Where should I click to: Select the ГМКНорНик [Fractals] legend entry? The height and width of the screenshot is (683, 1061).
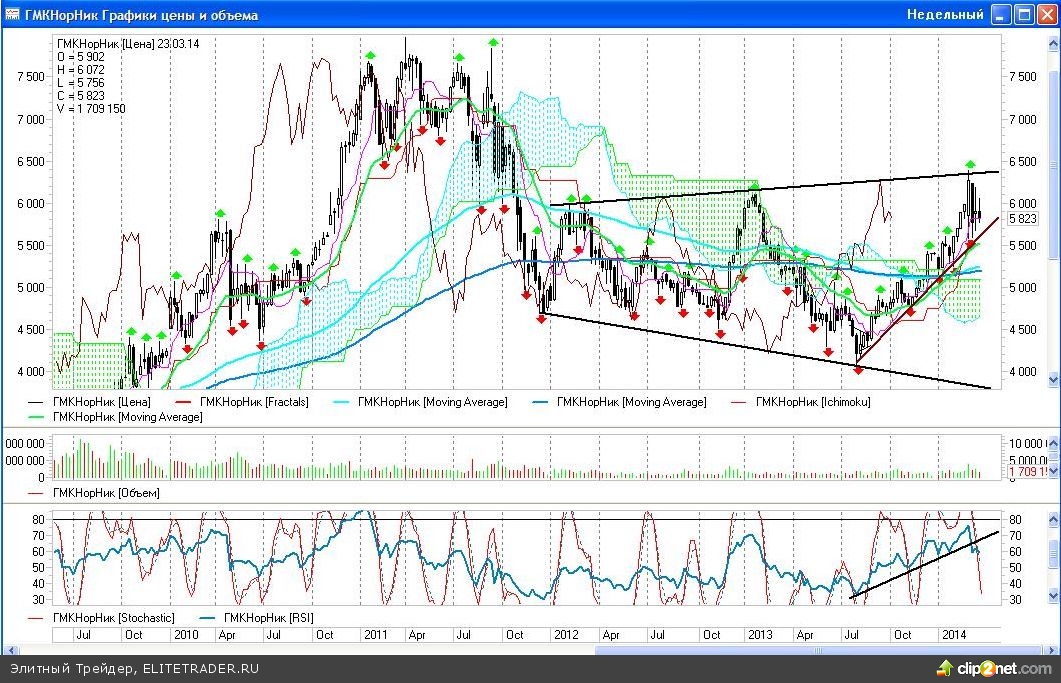(254, 402)
